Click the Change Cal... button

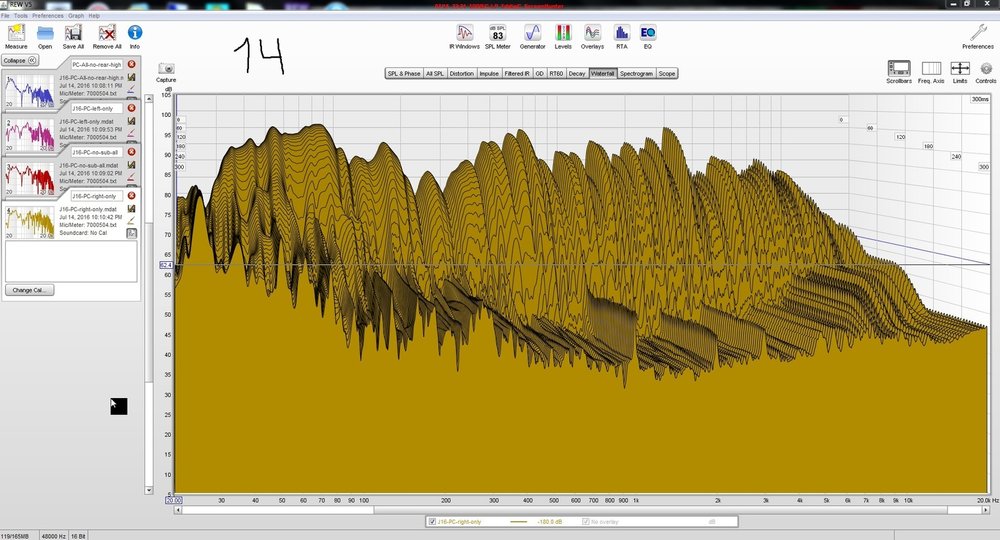click(x=29, y=290)
